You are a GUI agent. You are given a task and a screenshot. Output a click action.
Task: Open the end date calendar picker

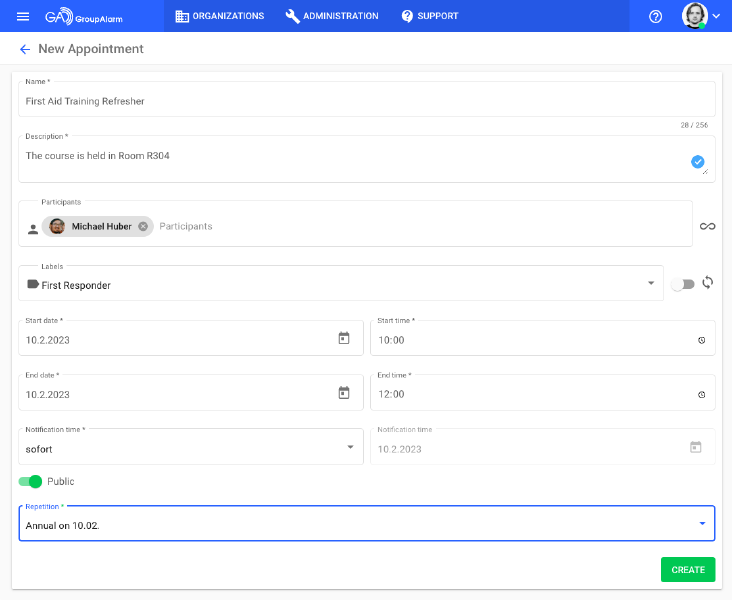[344, 393]
